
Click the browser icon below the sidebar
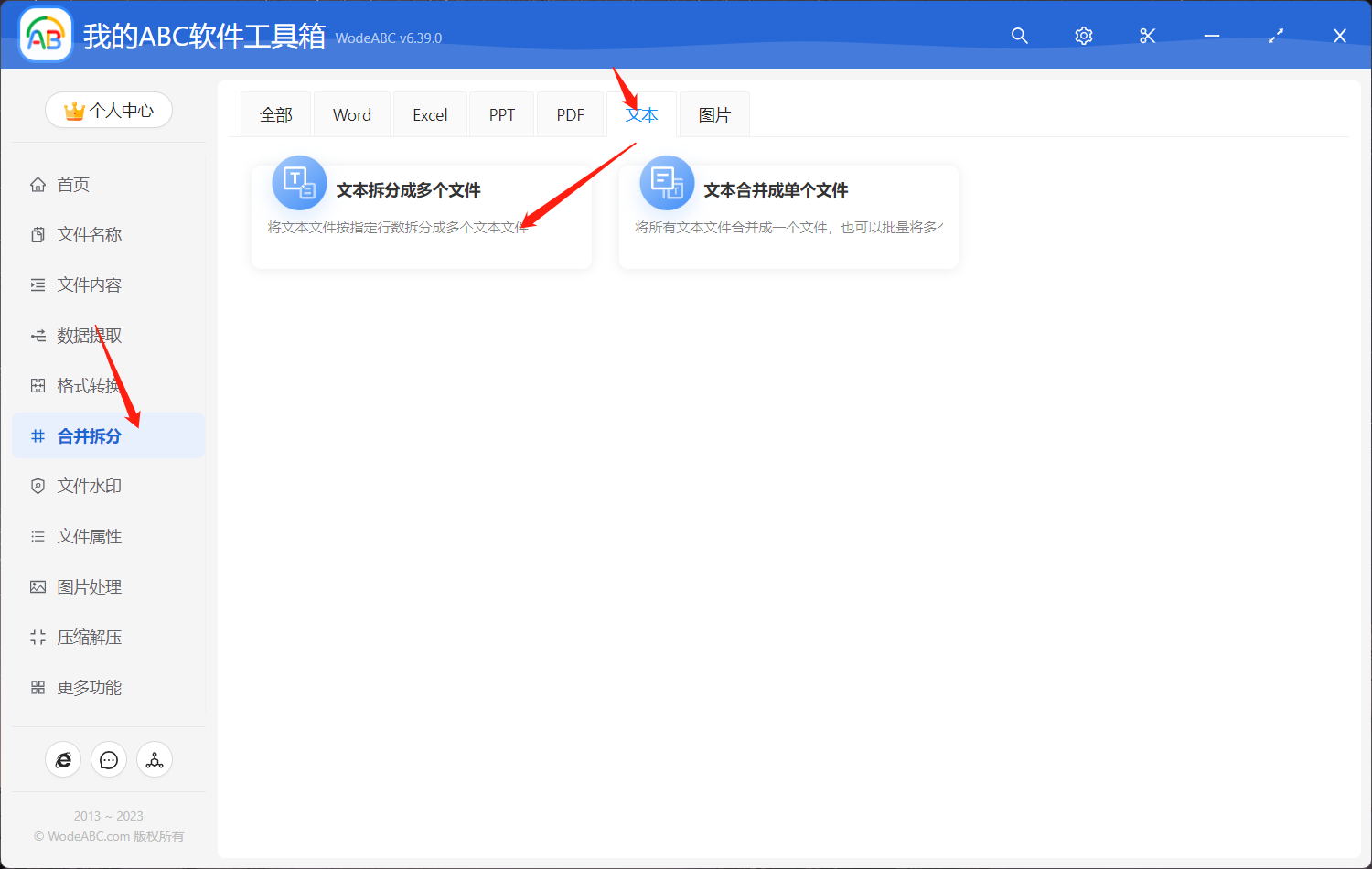pyautogui.click(x=63, y=759)
